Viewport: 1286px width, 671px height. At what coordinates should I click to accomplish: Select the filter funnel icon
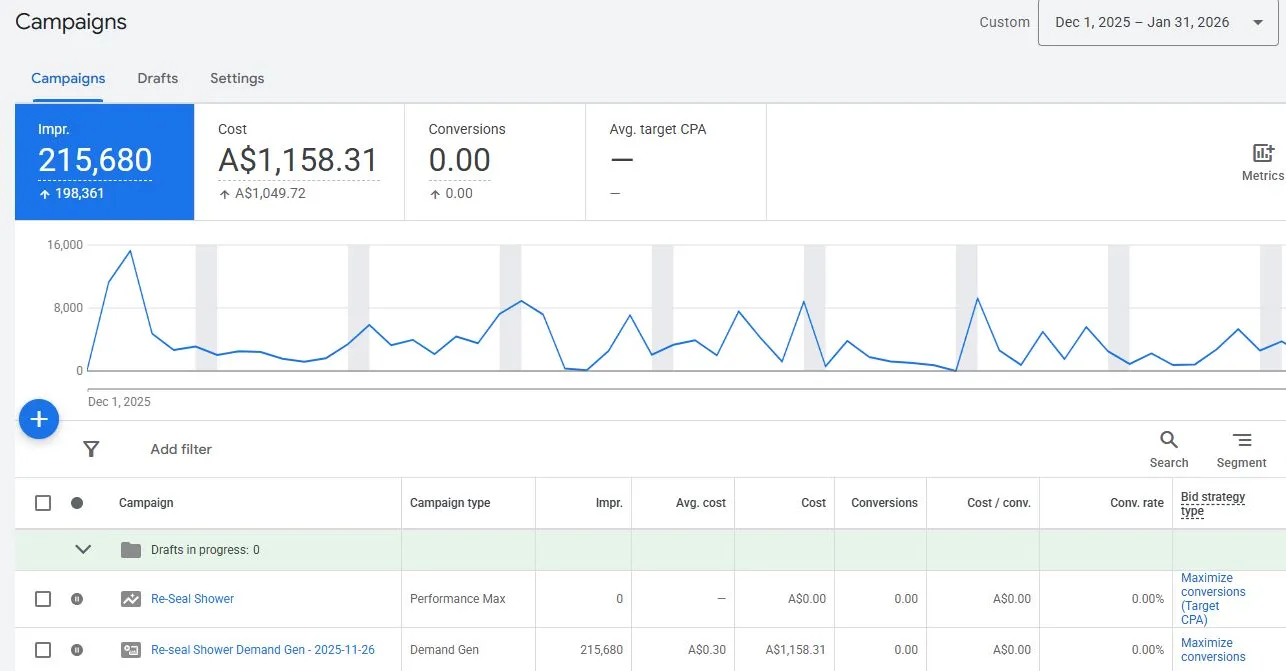tap(91, 449)
